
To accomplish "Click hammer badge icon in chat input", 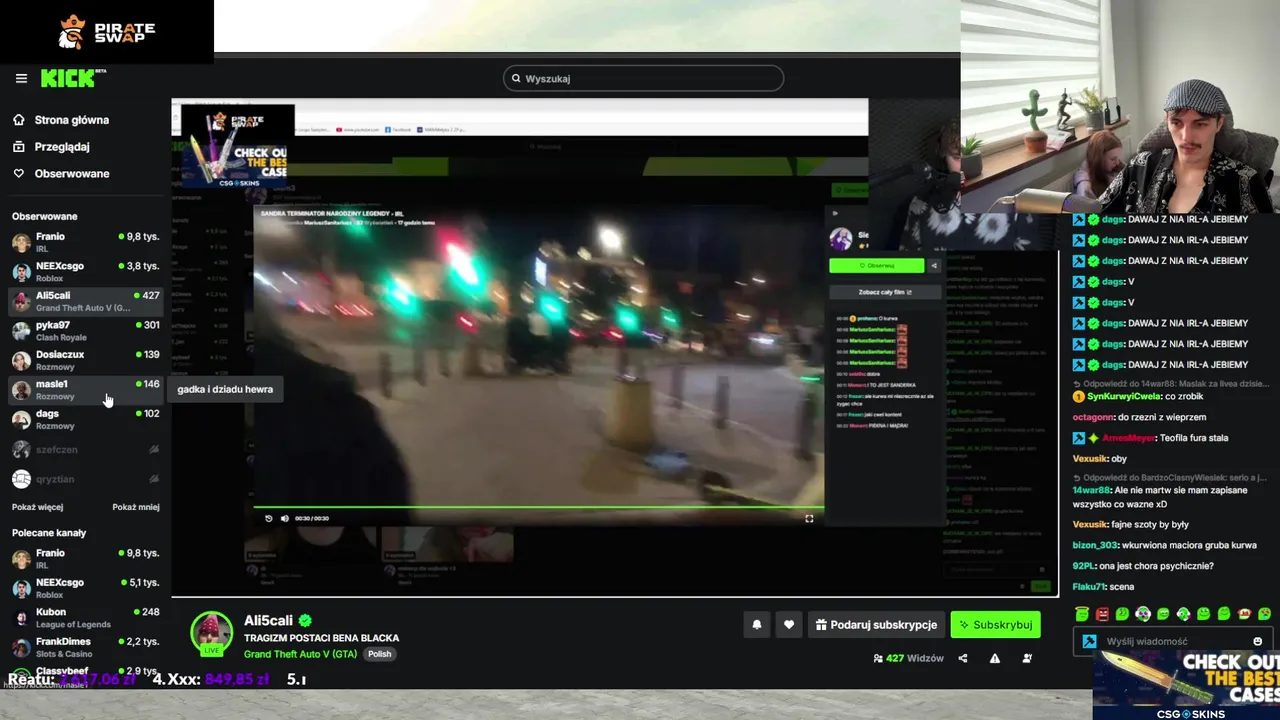I will [x=1089, y=641].
